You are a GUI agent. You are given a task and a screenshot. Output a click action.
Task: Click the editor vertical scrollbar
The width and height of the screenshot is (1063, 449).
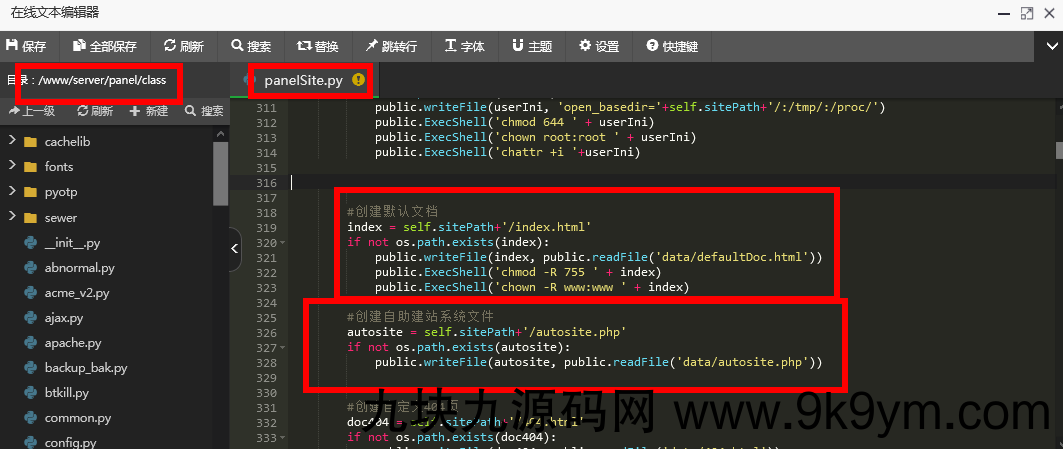click(1058, 150)
